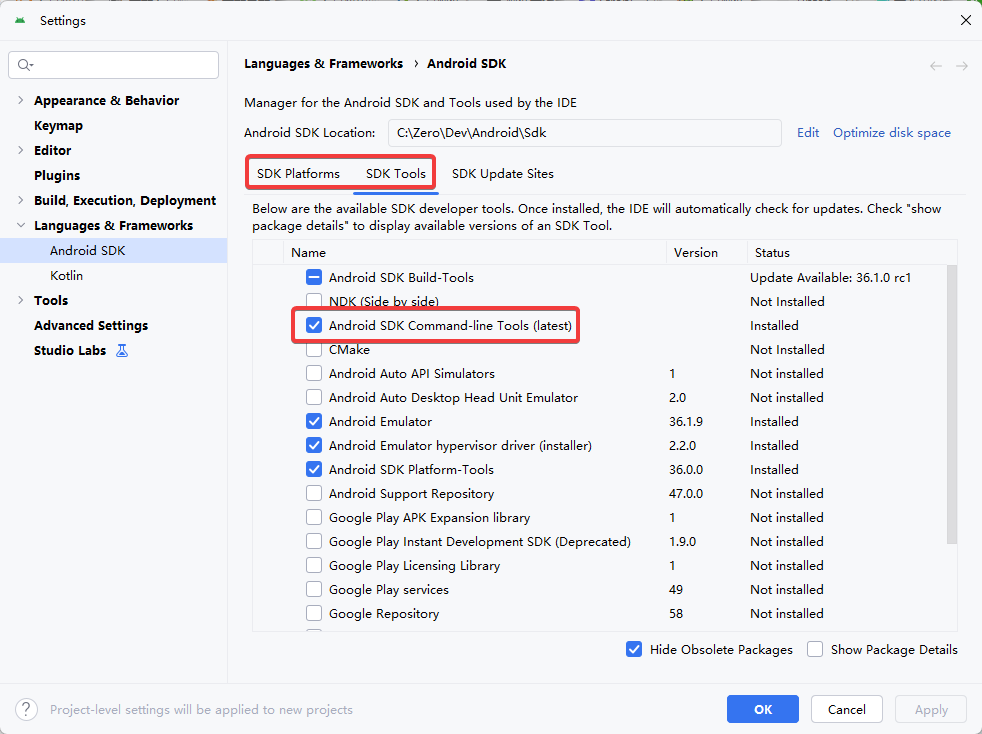Click version 36.1.9 of Android Emulator
Viewport: 982px width, 734px height.
click(x=686, y=421)
